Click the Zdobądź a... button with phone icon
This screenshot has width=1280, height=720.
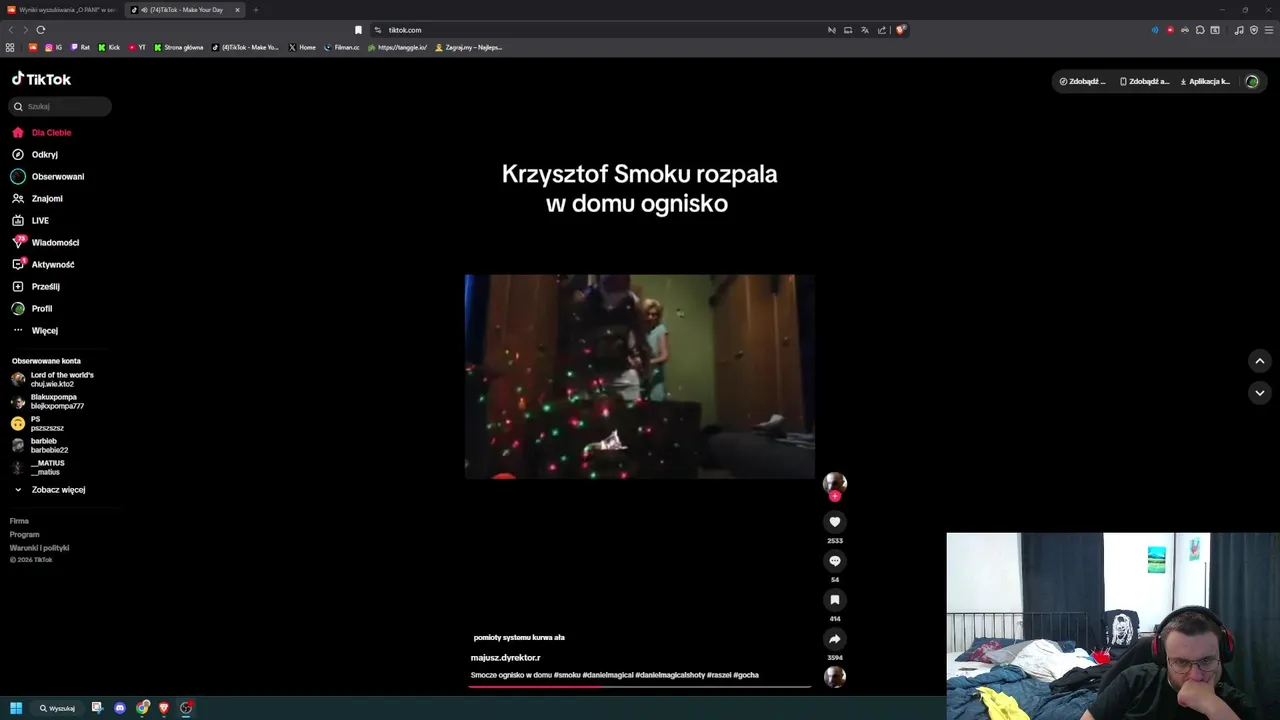(1144, 81)
